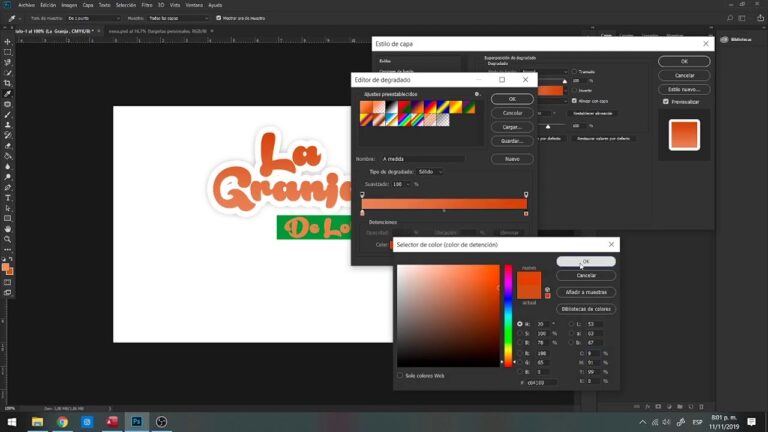Open Bibliotecas de colores button

pyautogui.click(x=586, y=309)
